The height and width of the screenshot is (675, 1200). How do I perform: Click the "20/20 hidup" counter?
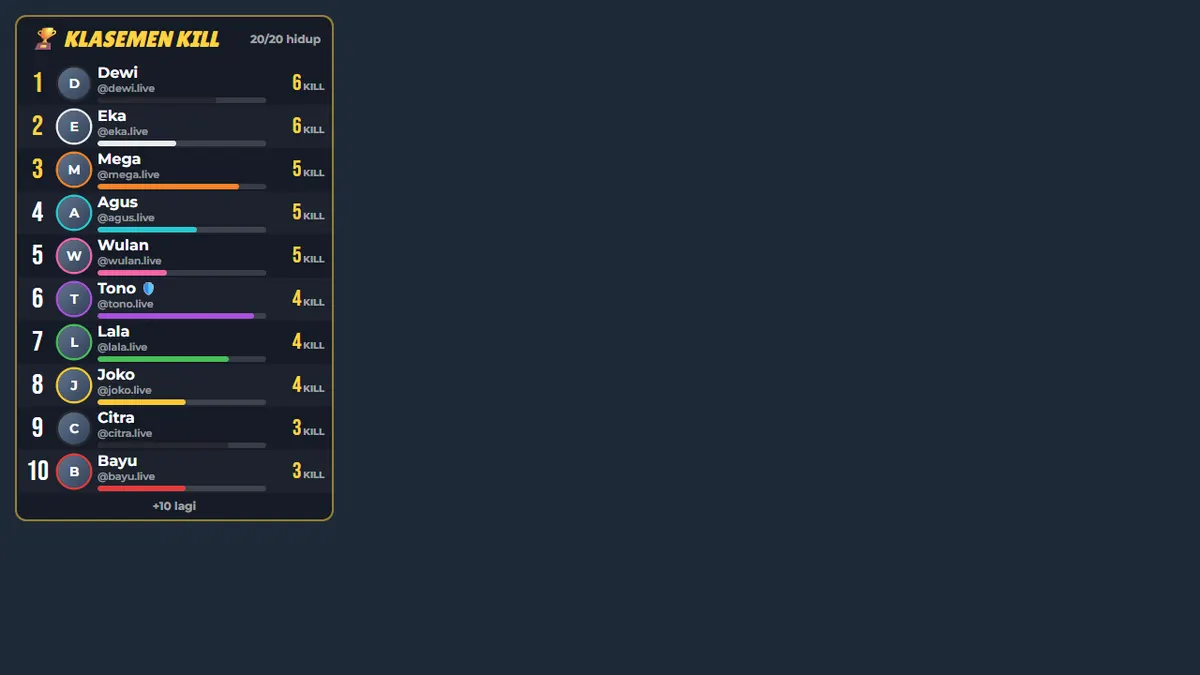pos(285,39)
